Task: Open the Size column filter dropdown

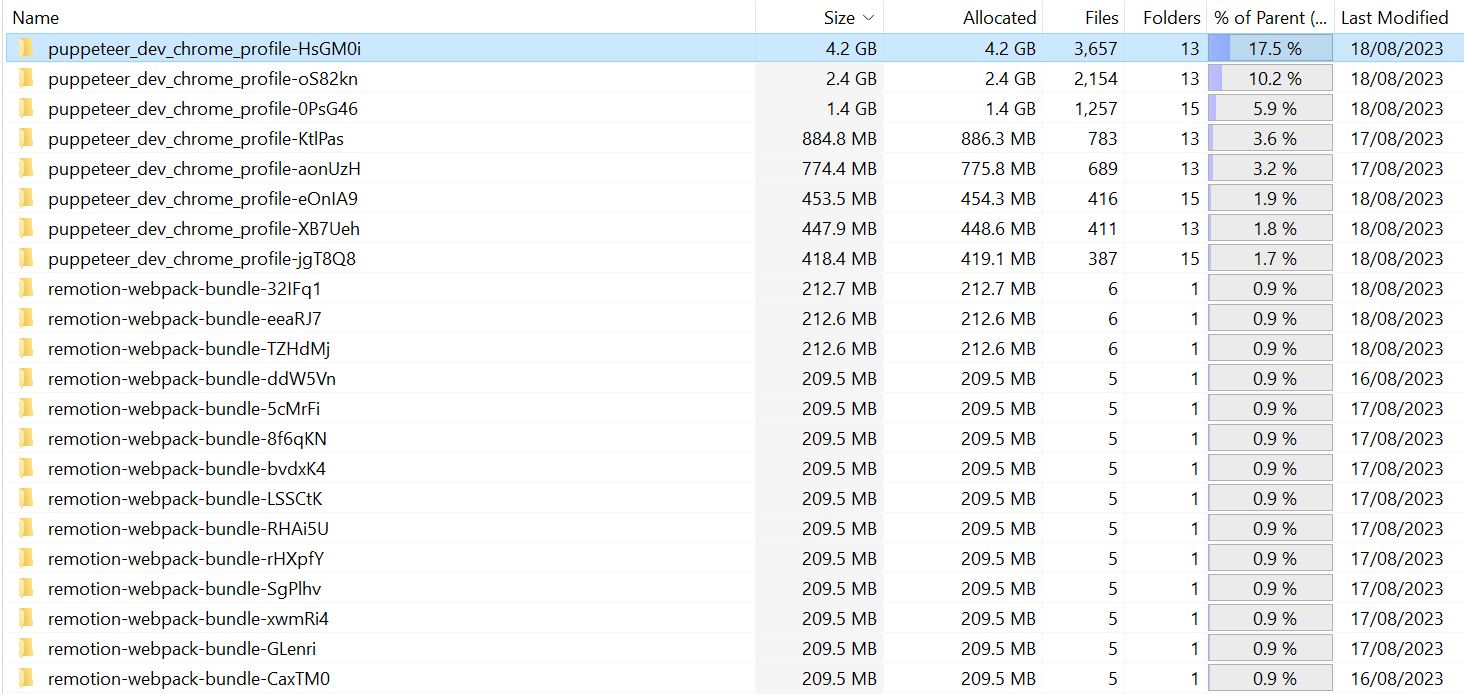Action: tap(869, 17)
